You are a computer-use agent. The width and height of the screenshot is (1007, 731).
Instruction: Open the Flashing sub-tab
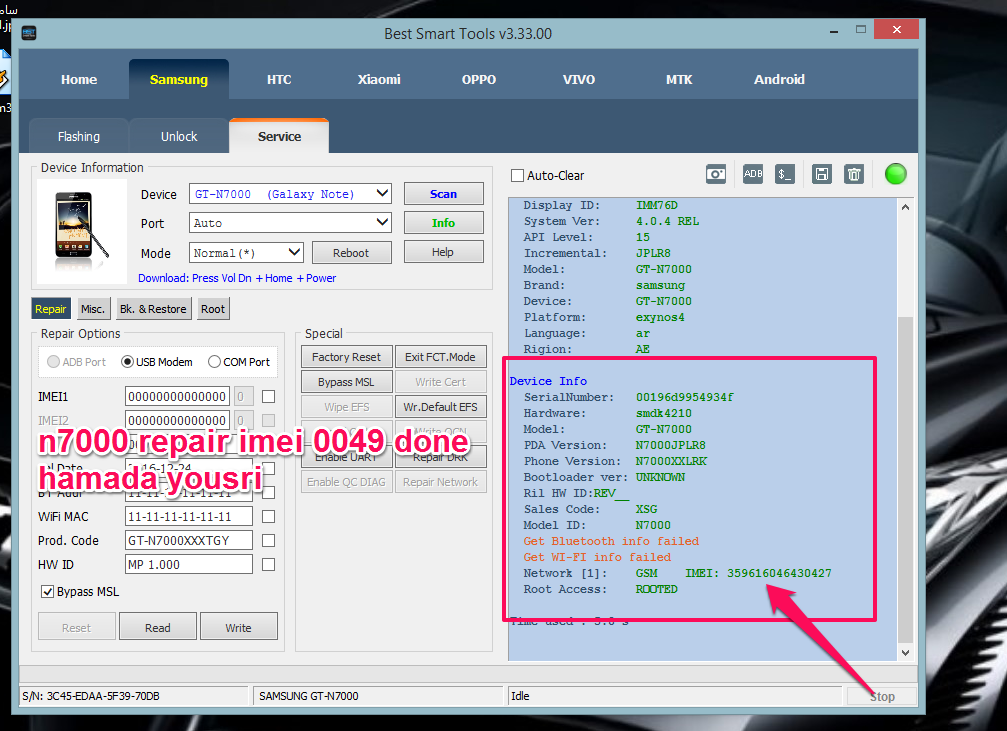point(79,136)
